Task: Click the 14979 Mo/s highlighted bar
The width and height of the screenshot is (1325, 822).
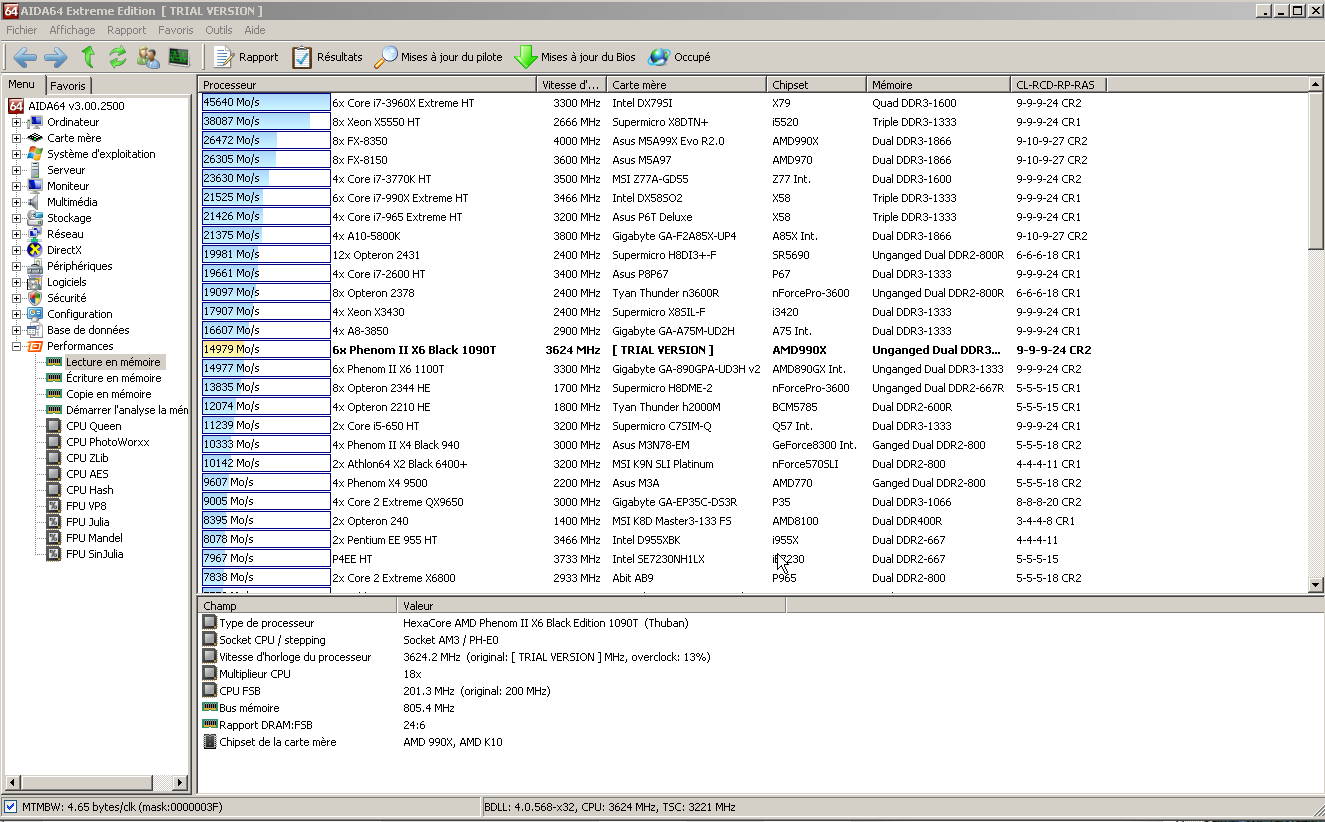Action: pos(266,350)
